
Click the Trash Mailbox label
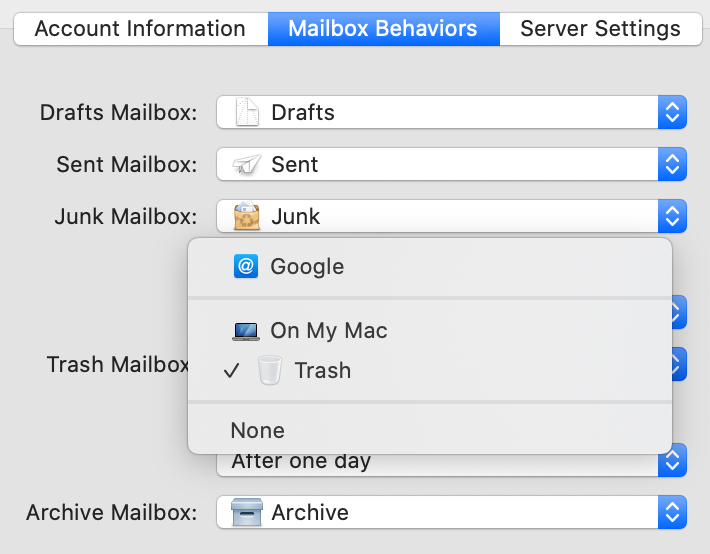[x=117, y=365]
